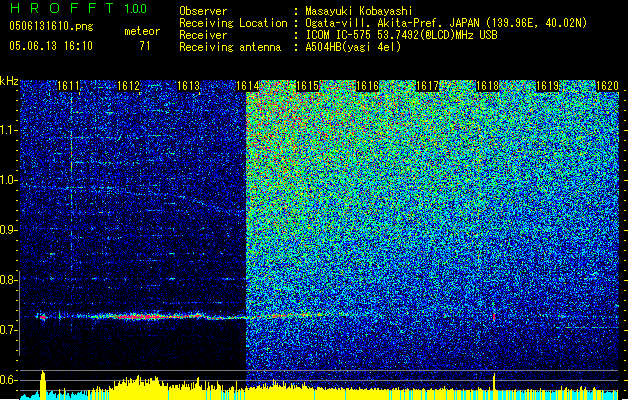The height and width of the screenshot is (400, 629).
Task: Click the 1614 time marker
Action: coord(248,86)
